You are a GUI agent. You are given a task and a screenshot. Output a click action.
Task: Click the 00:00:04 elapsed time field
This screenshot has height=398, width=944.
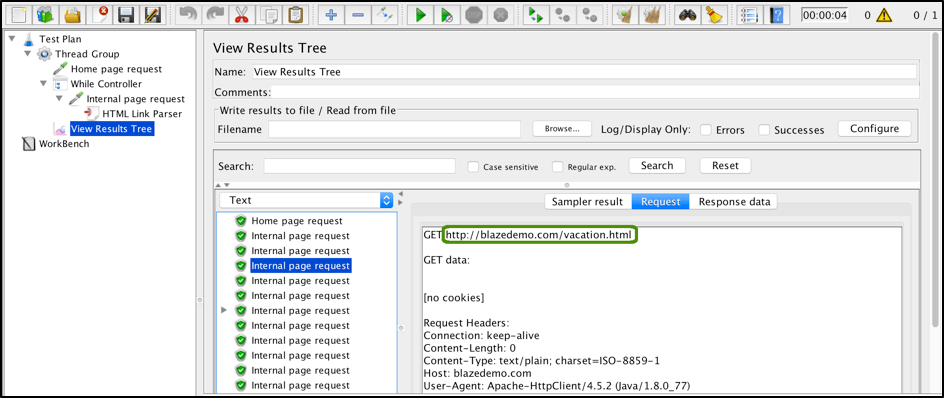click(824, 15)
